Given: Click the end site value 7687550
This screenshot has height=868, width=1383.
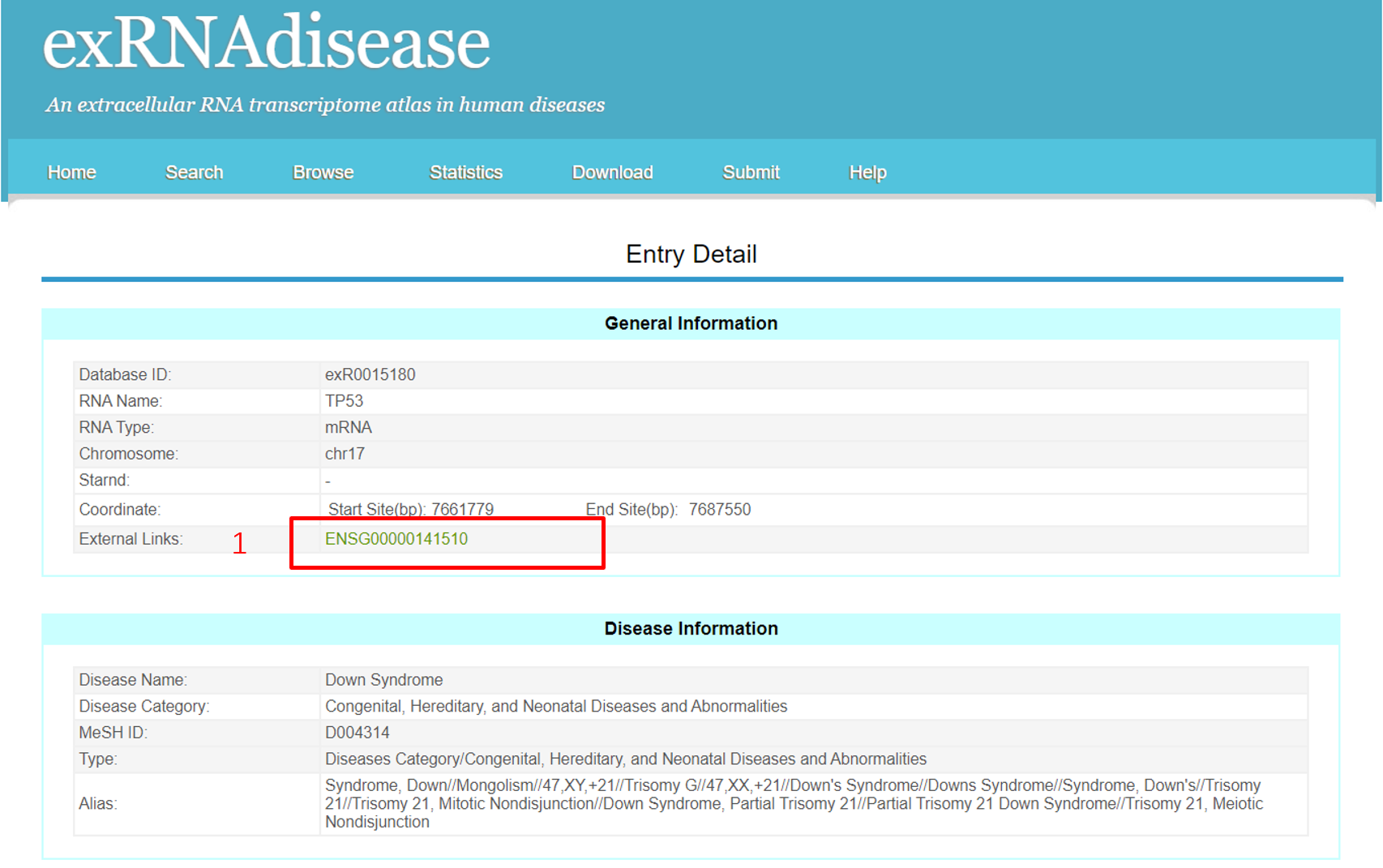Looking at the screenshot, I should pyautogui.click(x=719, y=510).
